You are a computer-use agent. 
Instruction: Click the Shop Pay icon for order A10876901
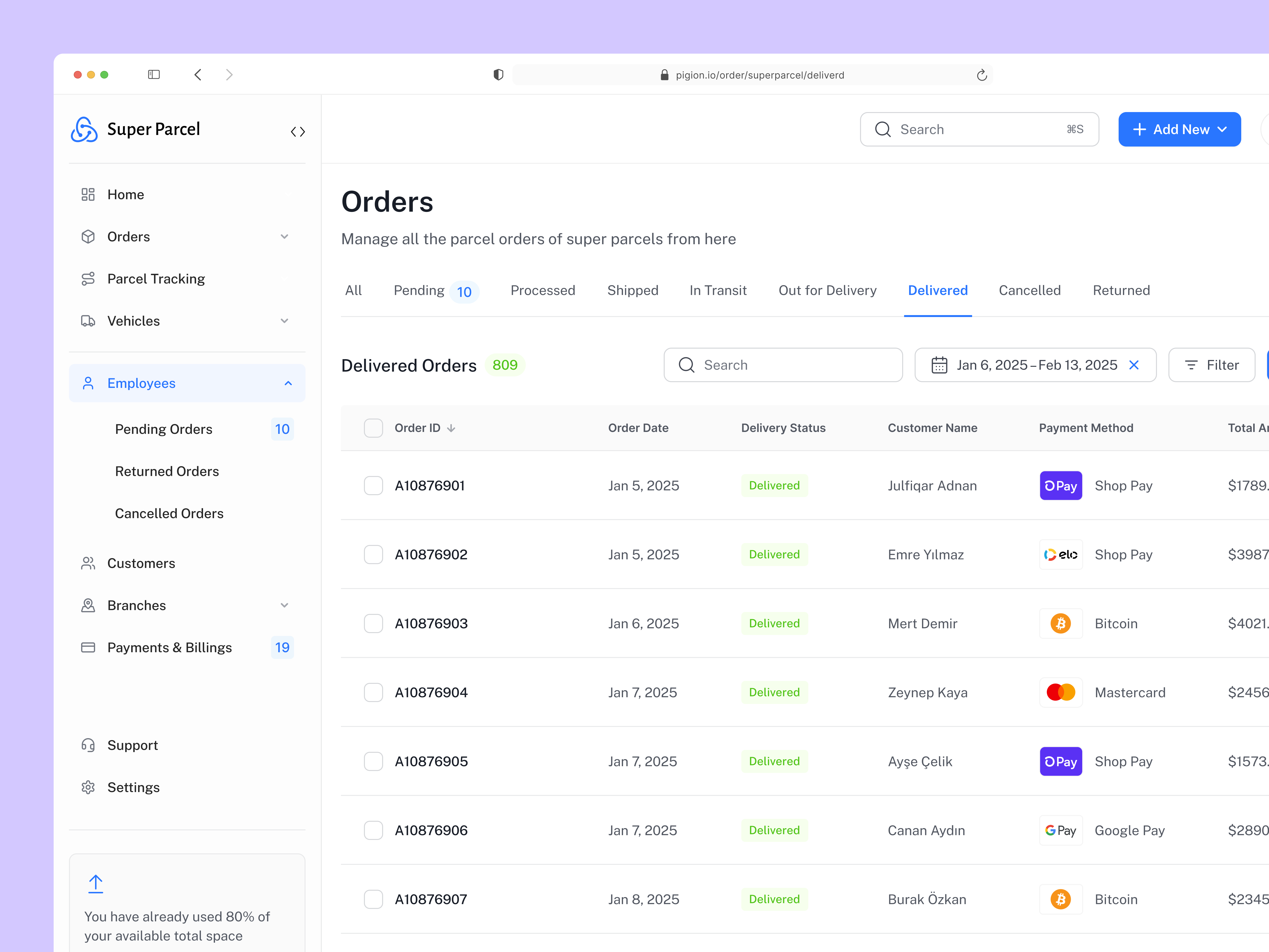pos(1061,486)
